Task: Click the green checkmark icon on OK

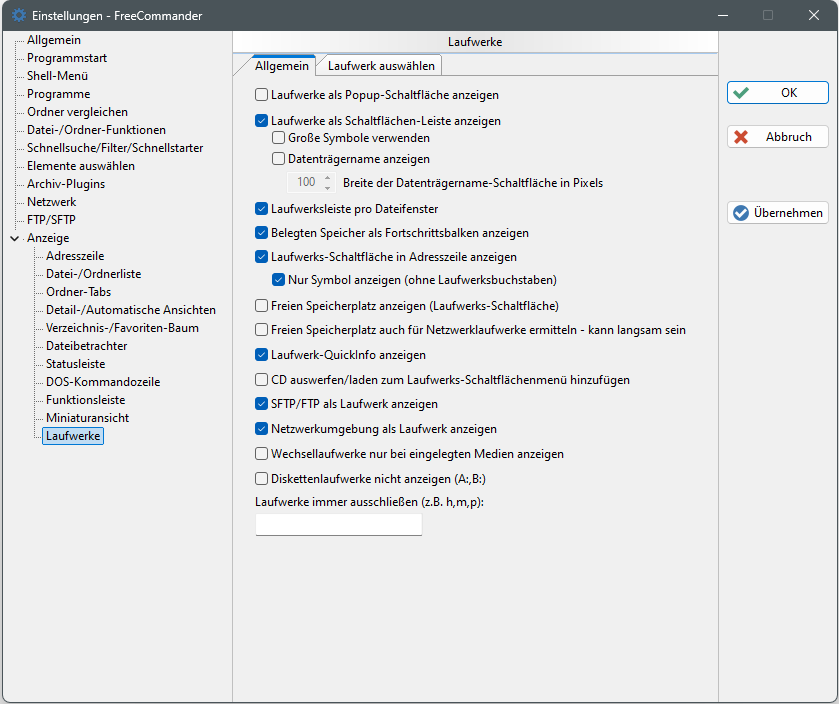Action: (x=741, y=93)
